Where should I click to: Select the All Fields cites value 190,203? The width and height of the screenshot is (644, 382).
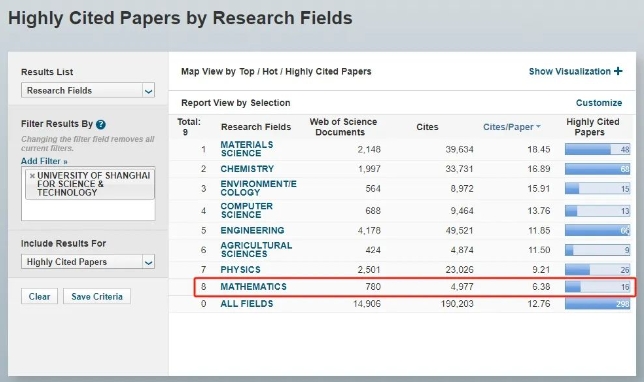click(457, 304)
